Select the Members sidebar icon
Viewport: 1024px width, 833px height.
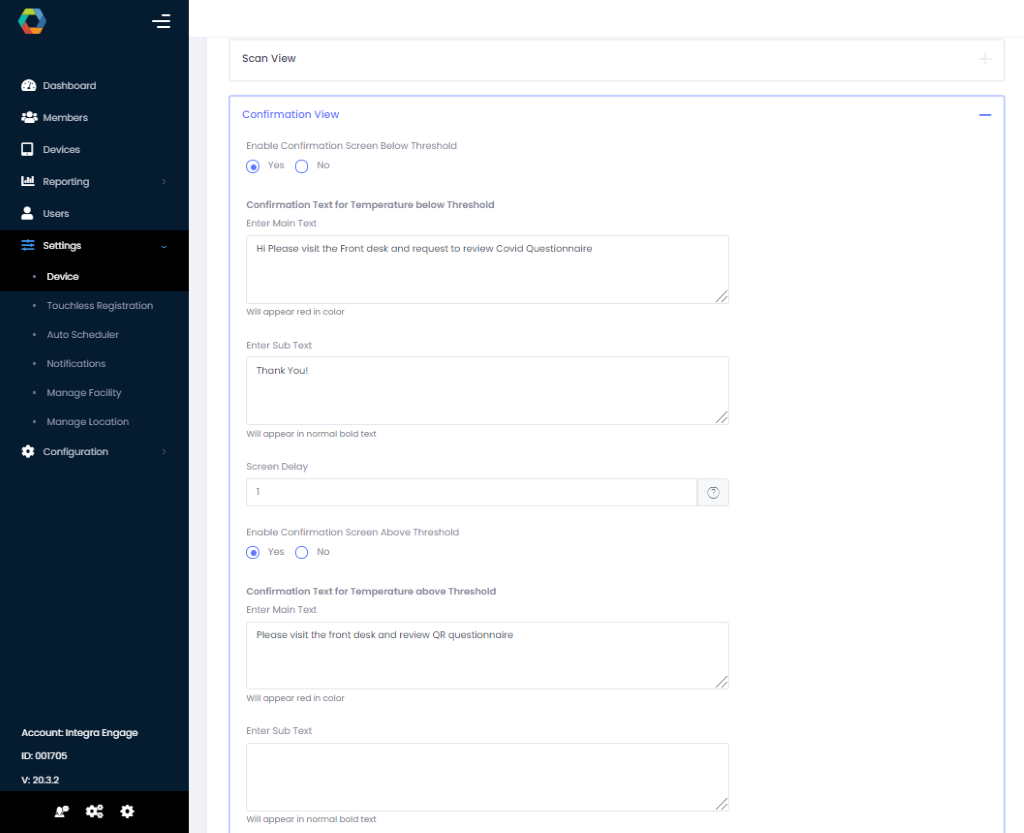click(28, 117)
